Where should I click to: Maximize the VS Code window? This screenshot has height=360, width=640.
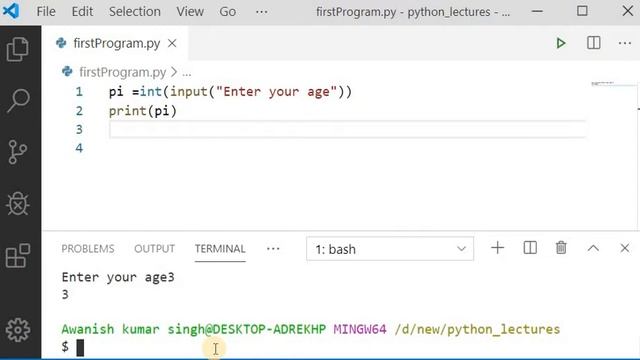pyautogui.click(x=582, y=11)
